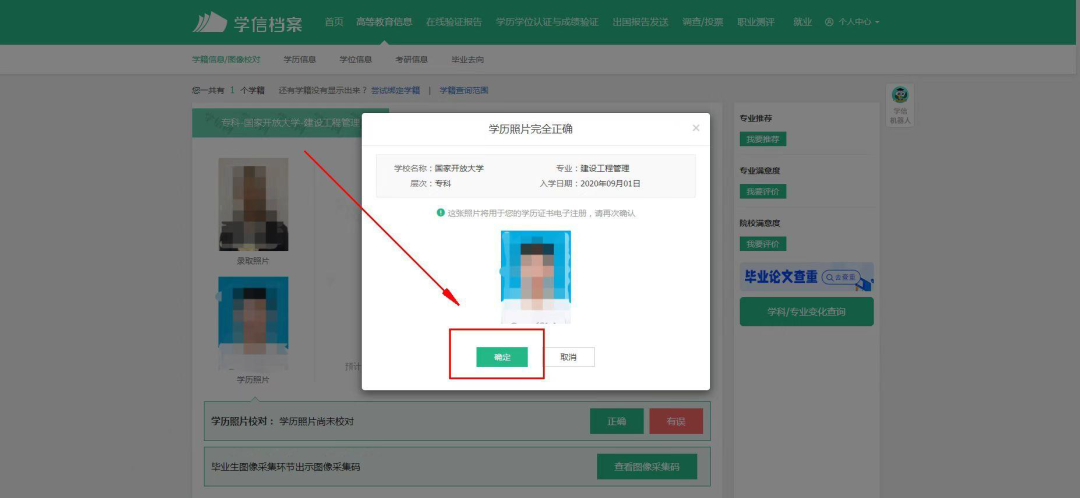This screenshot has height=498, width=1080.
Task: Click 专业：建设工程管理 text
Action: [x=592, y=168]
